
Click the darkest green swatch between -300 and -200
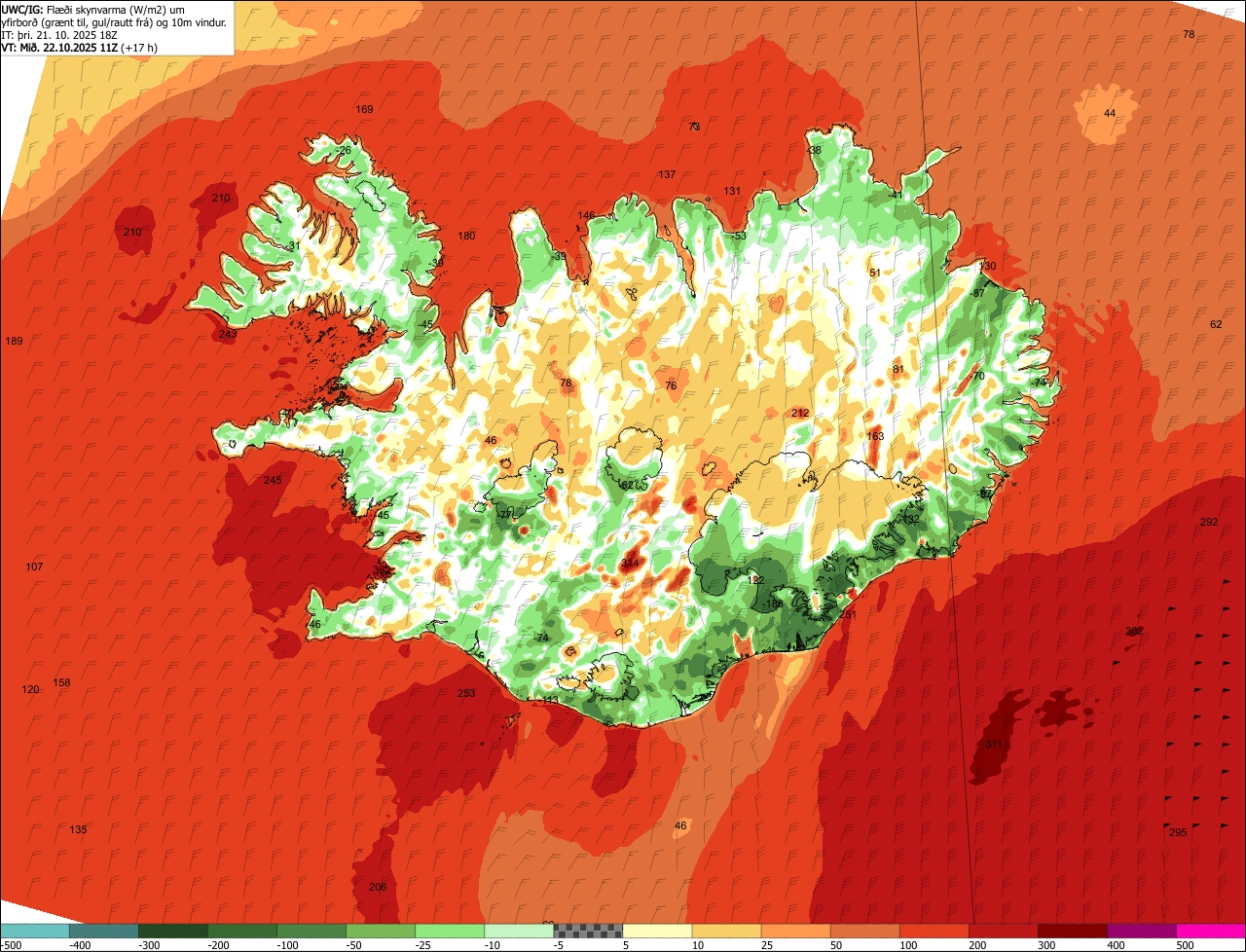pos(173,931)
